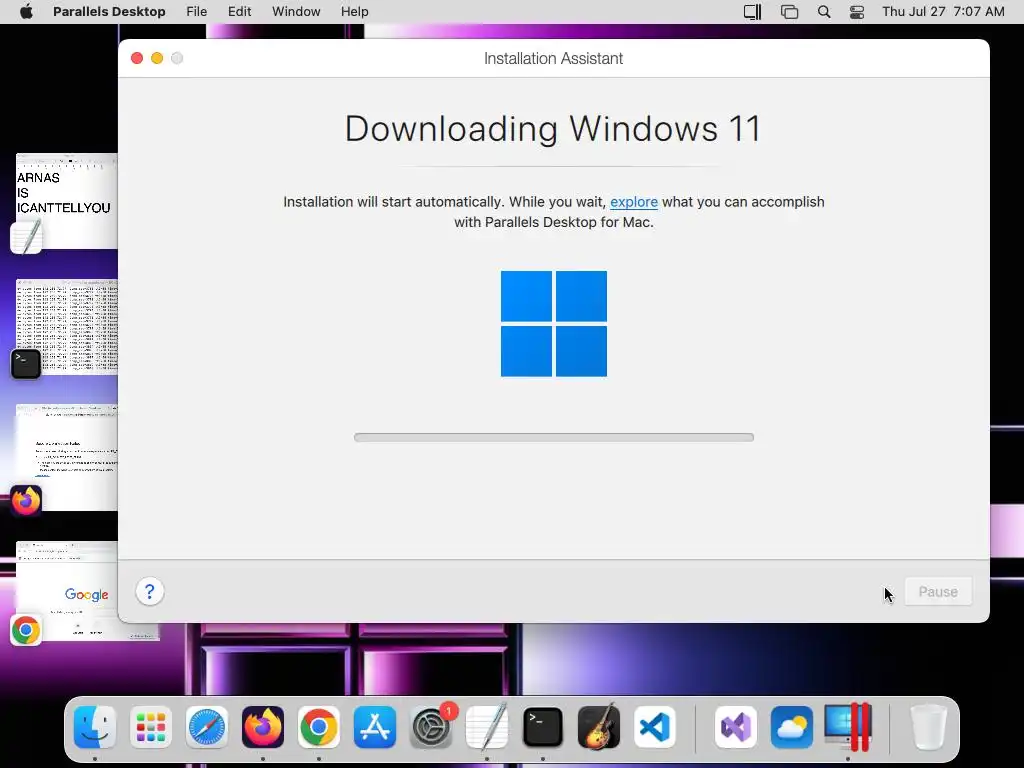Click the Installation Assistant title text
This screenshot has width=1024, height=768.
tap(553, 58)
